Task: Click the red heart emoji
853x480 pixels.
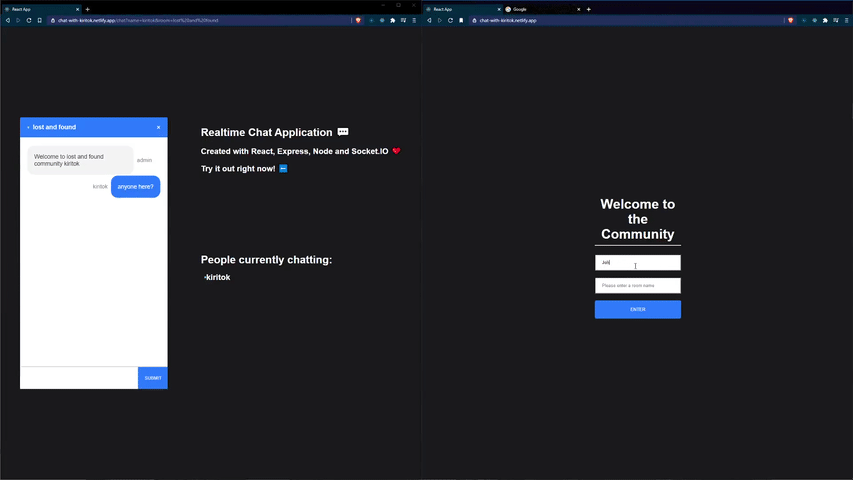Action: [x=396, y=151]
